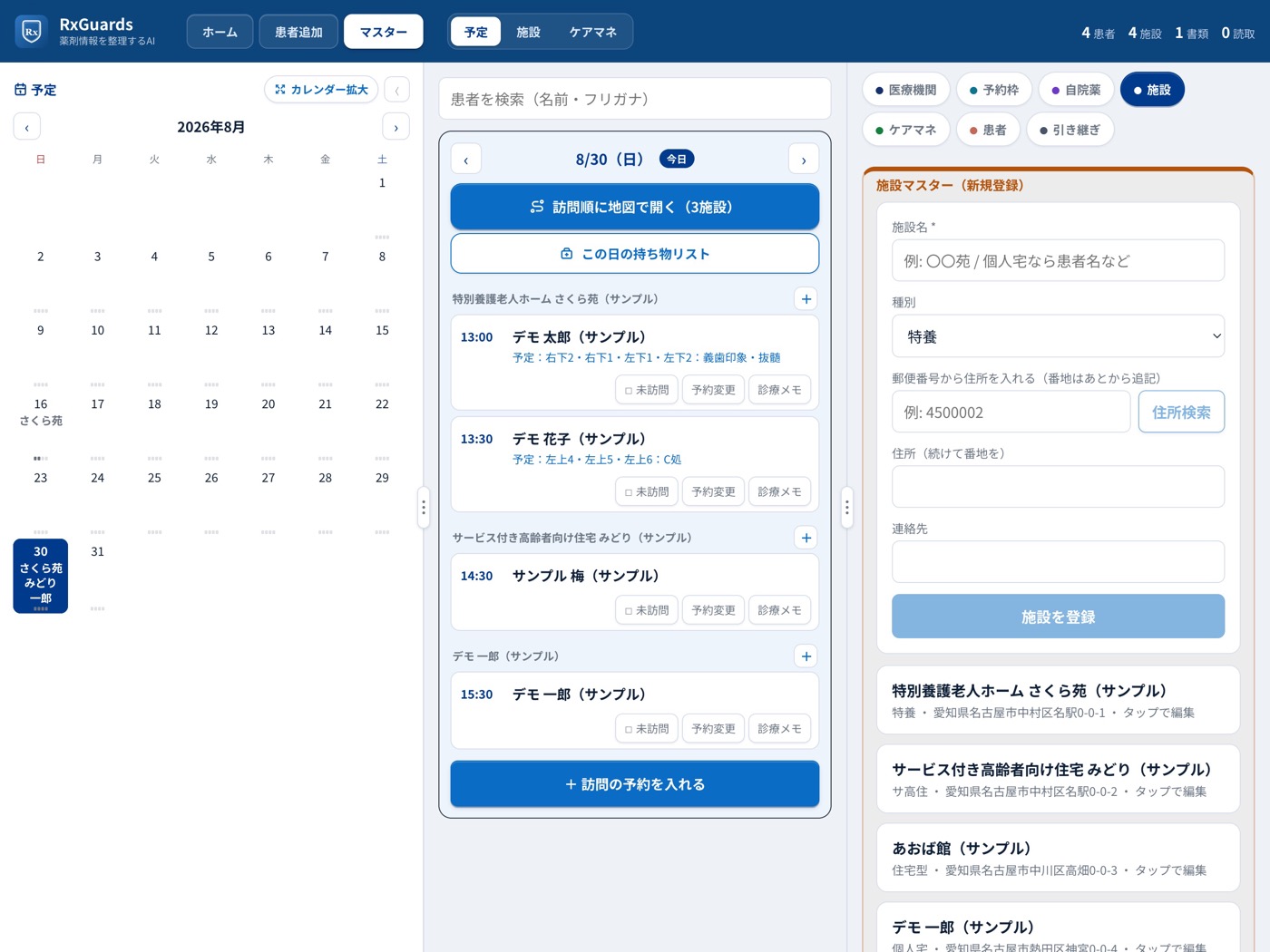Toggle 未訪問 for デモ 一郎 15:30
Viewport: 1270px width, 952px height.
647,729
